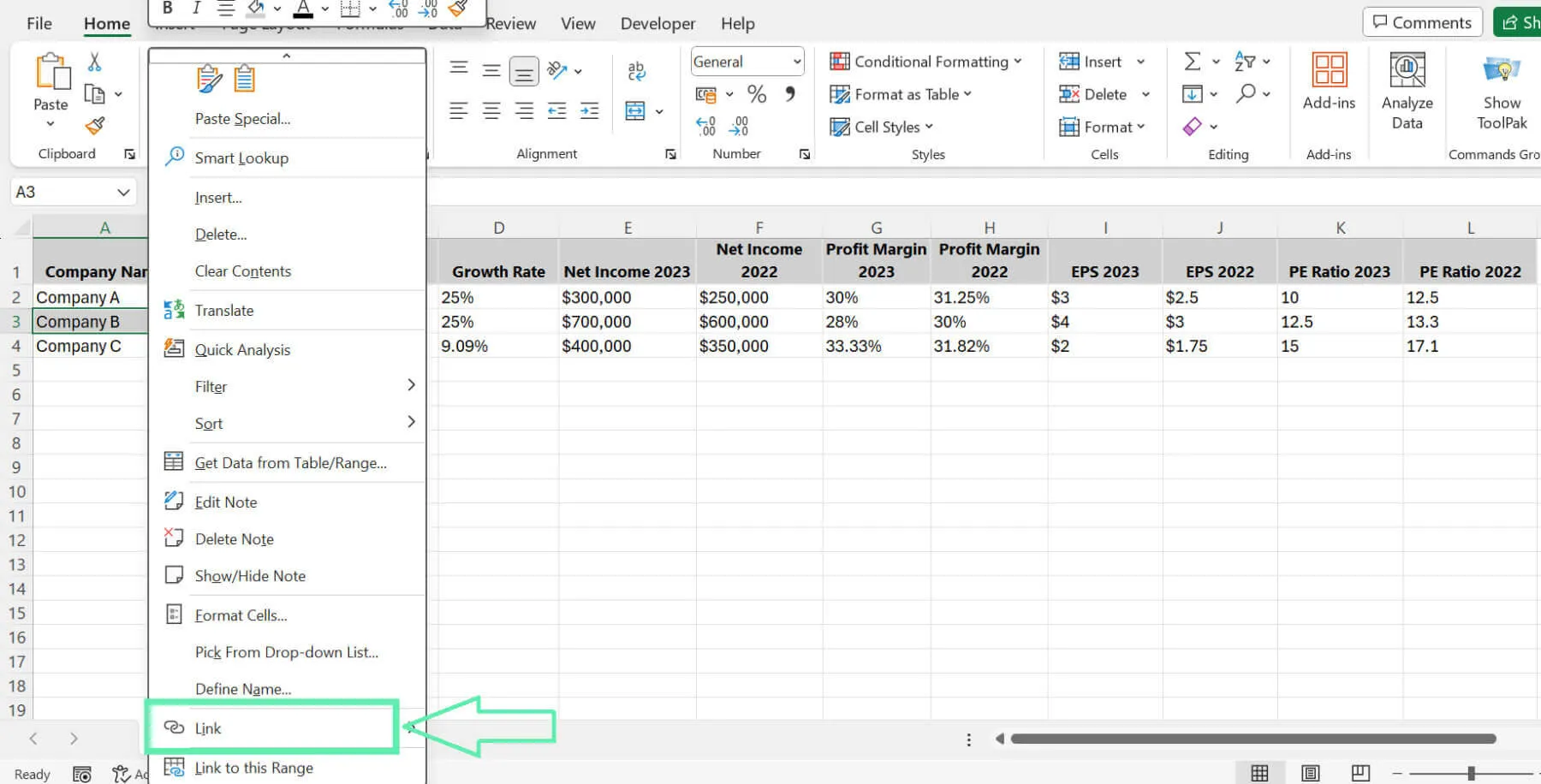The image size is (1541, 784).
Task: Click the Analyze Data button
Action: click(1407, 91)
